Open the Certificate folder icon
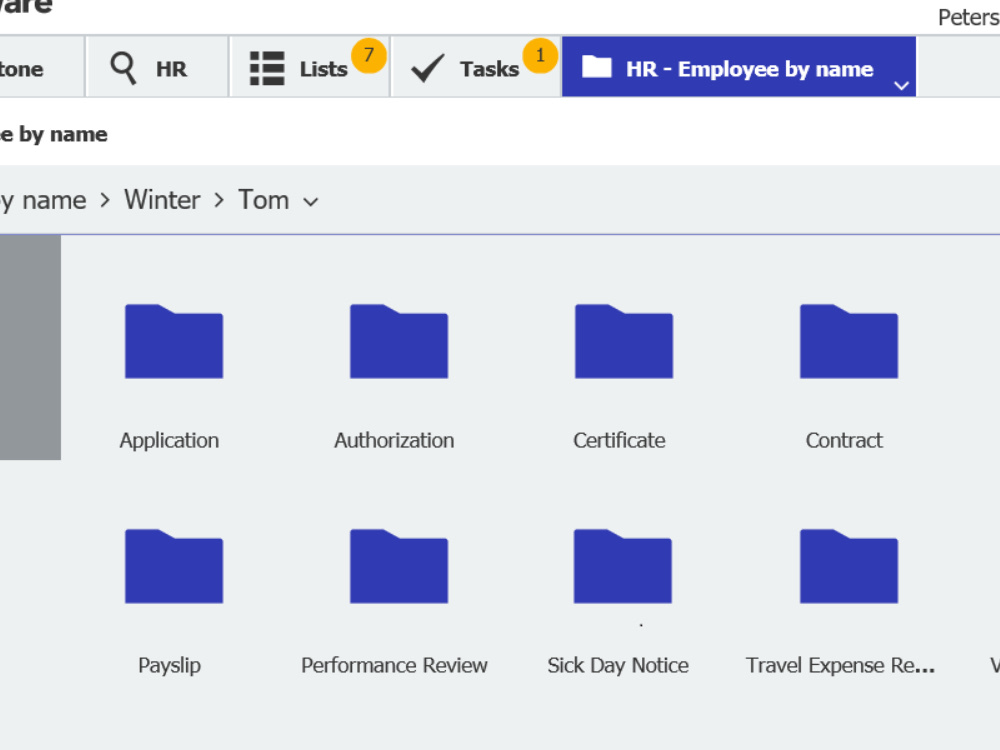The width and height of the screenshot is (1000, 750). pyautogui.click(x=624, y=341)
